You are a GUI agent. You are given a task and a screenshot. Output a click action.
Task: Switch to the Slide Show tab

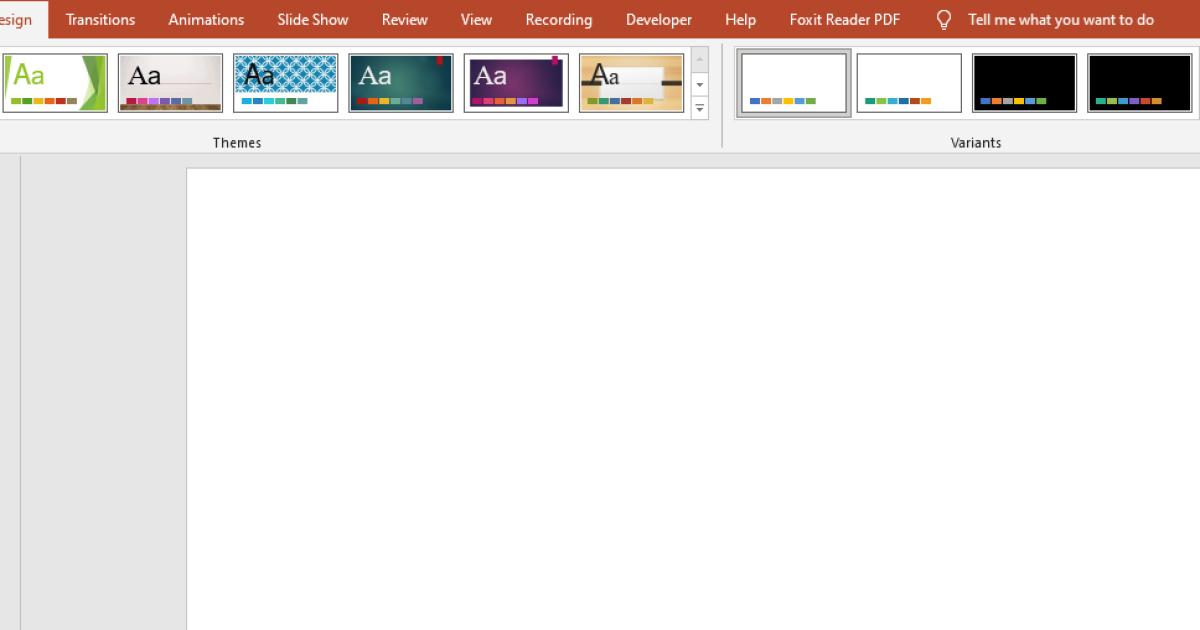pyautogui.click(x=312, y=19)
